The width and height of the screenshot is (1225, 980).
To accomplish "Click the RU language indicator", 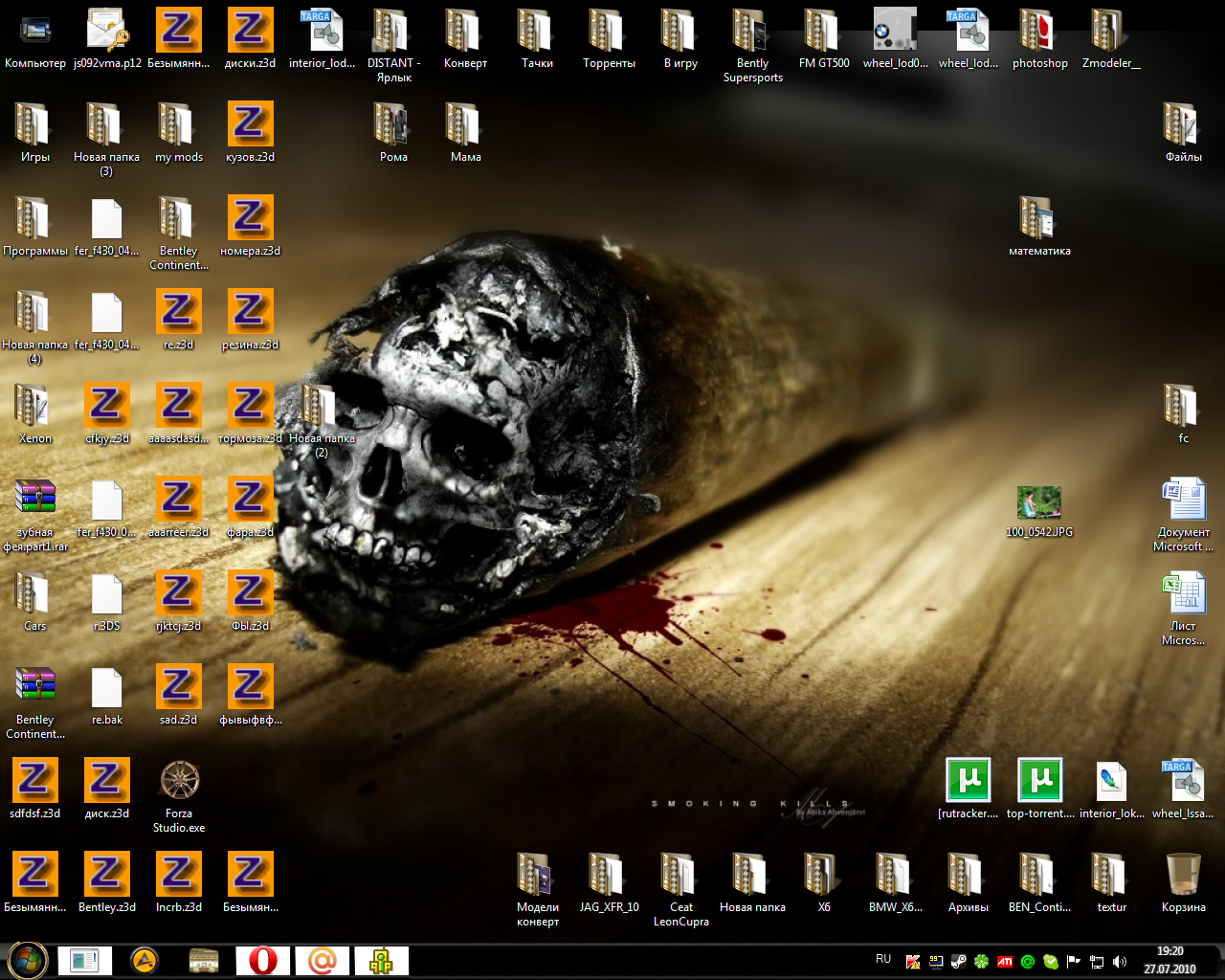I will [883, 959].
